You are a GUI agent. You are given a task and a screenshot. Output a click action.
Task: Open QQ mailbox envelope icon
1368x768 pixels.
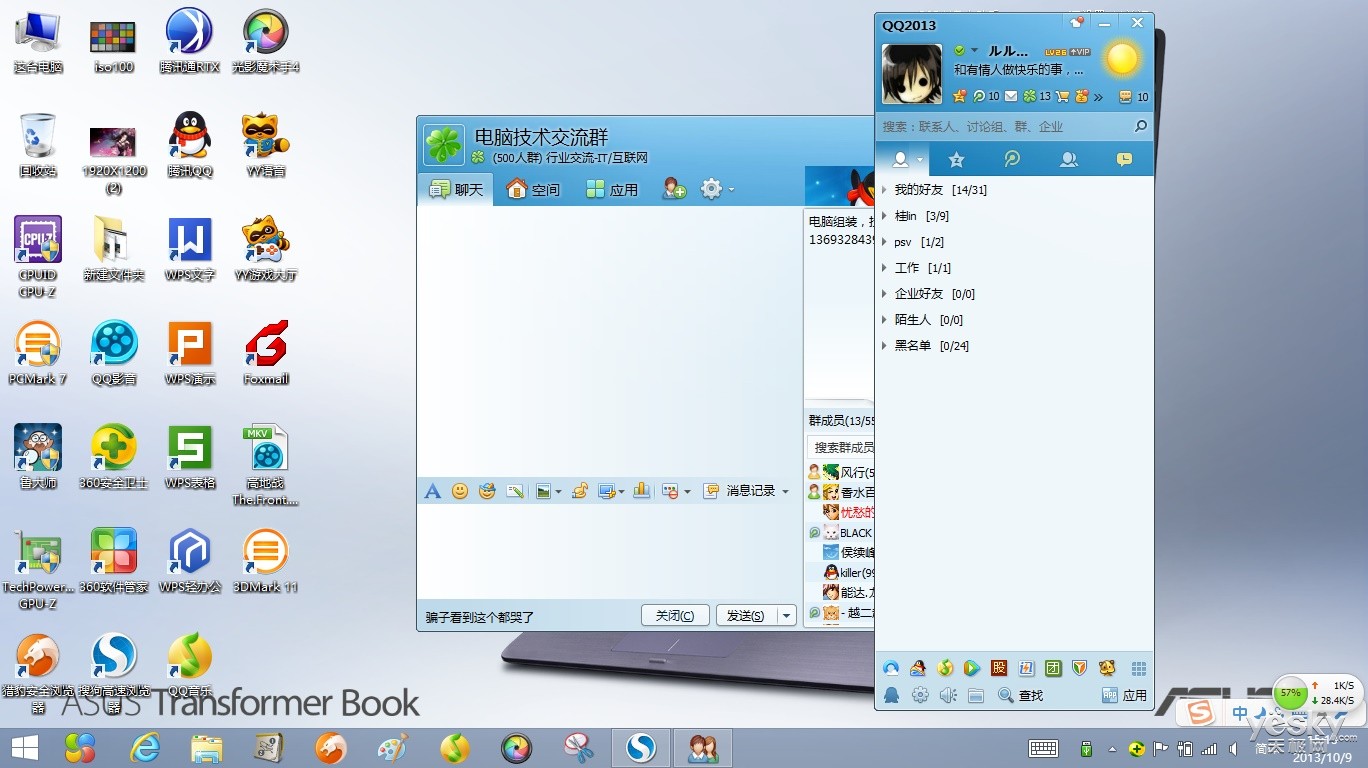click(x=1011, y=96)
